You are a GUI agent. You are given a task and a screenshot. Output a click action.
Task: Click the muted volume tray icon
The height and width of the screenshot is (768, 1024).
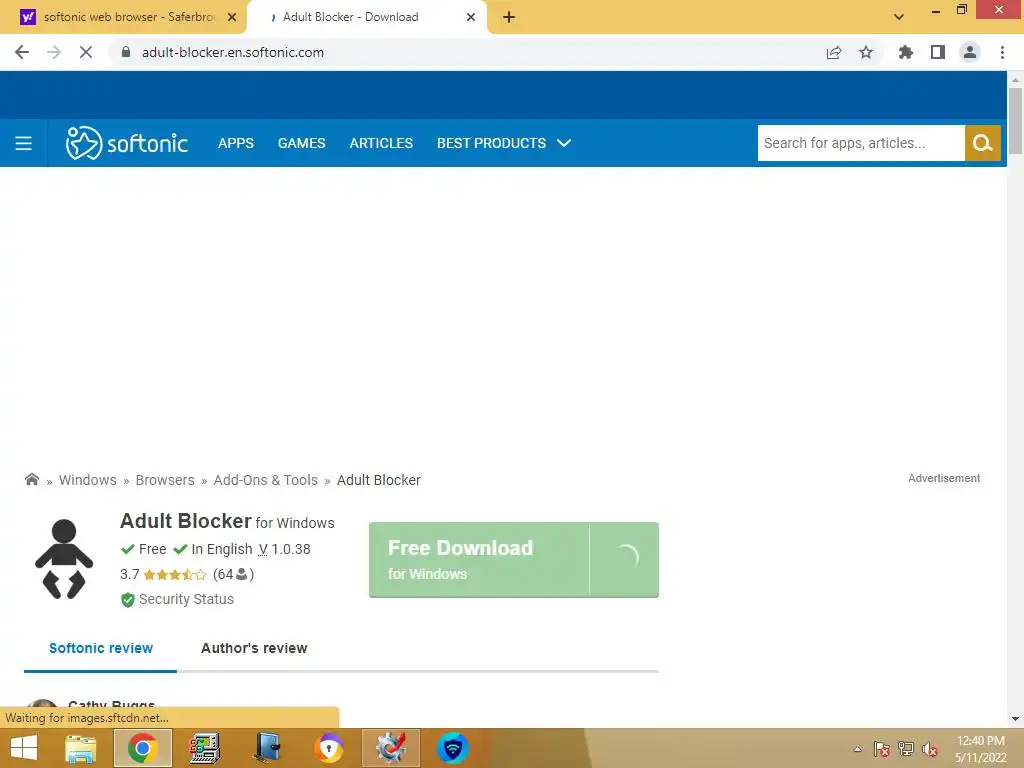[x=930, y=749]
